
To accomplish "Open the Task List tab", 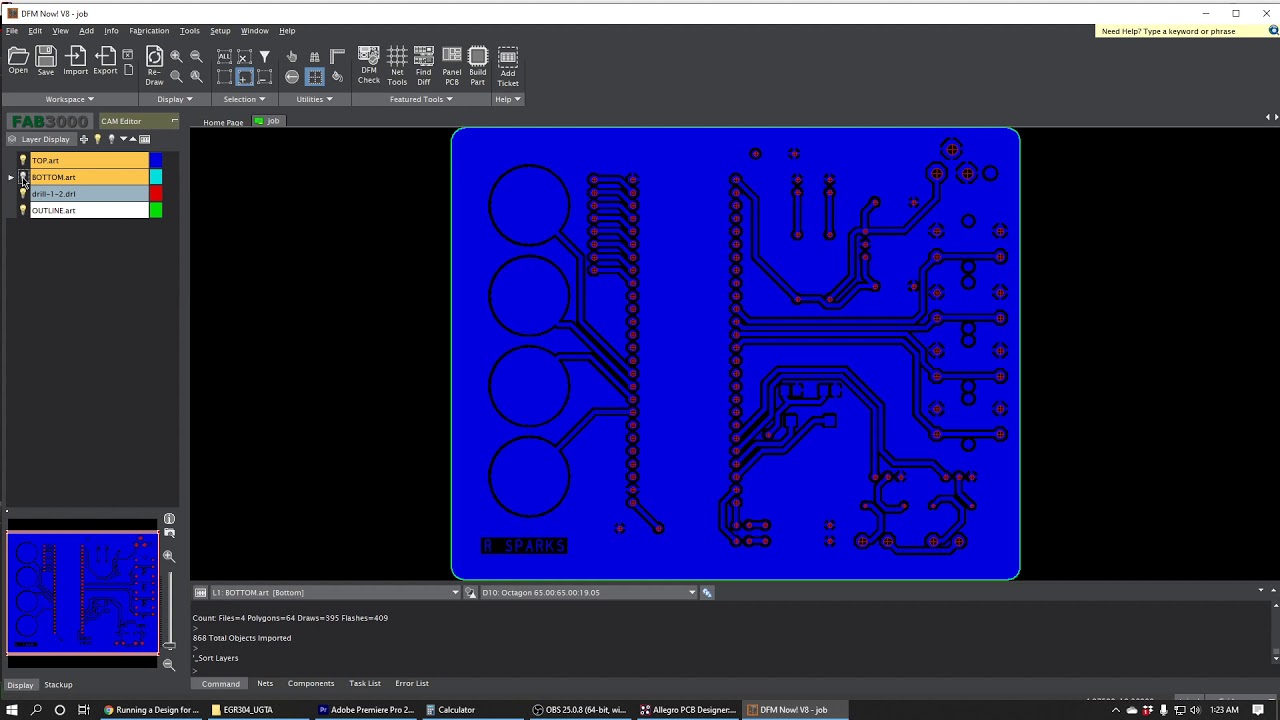I will tap(365, 684).
